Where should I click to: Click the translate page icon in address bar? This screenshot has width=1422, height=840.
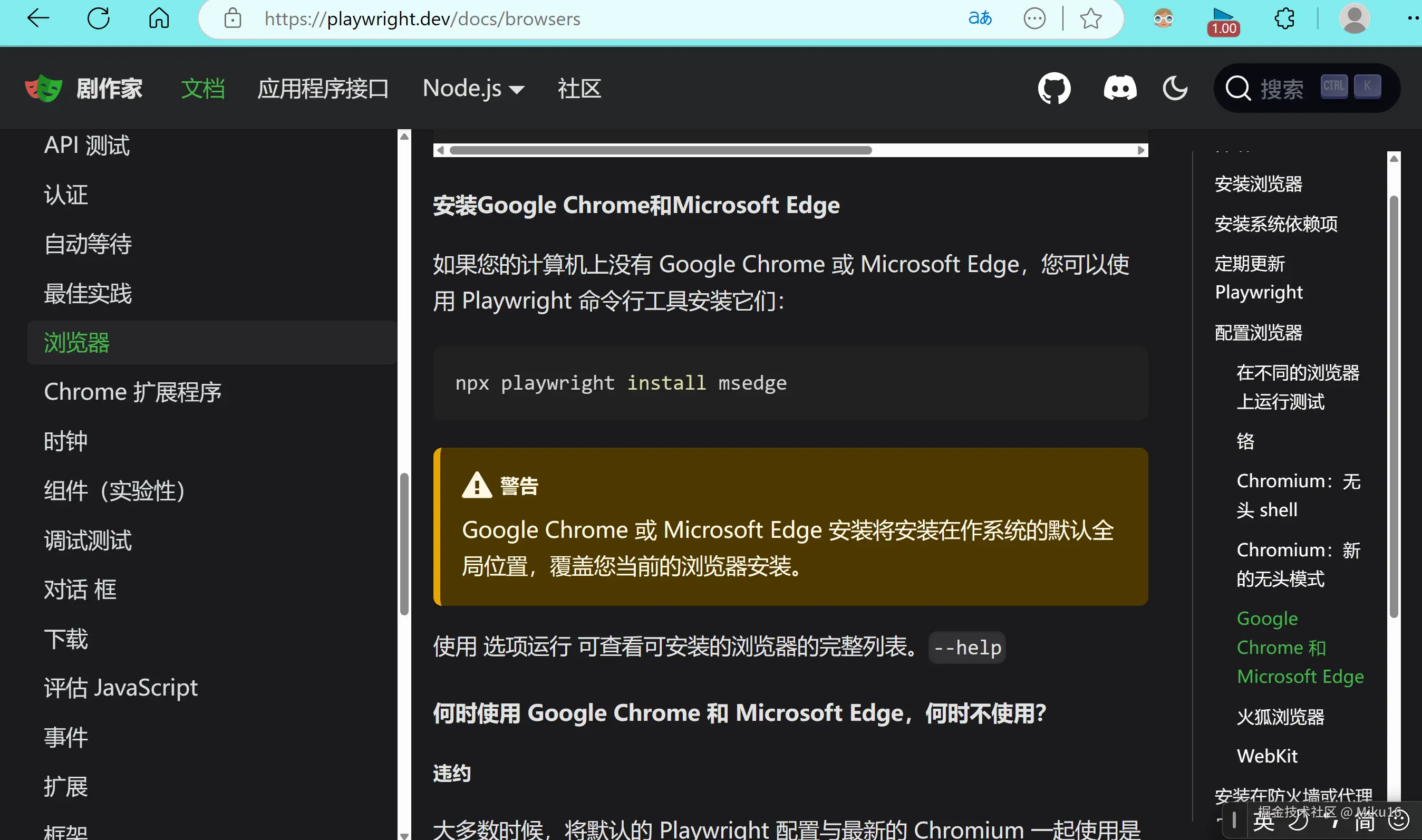tap(980, 18)
